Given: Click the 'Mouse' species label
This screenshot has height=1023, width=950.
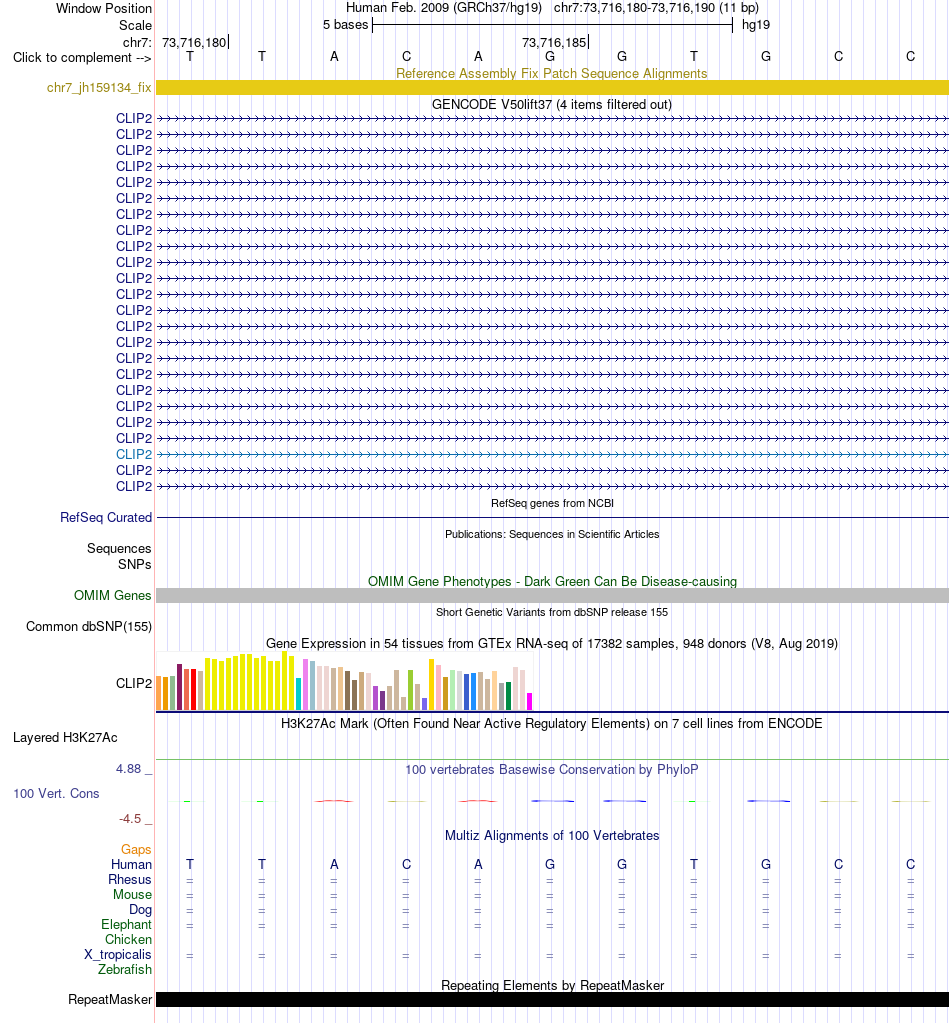Looking at the screenshot, I should click(132, 894).
